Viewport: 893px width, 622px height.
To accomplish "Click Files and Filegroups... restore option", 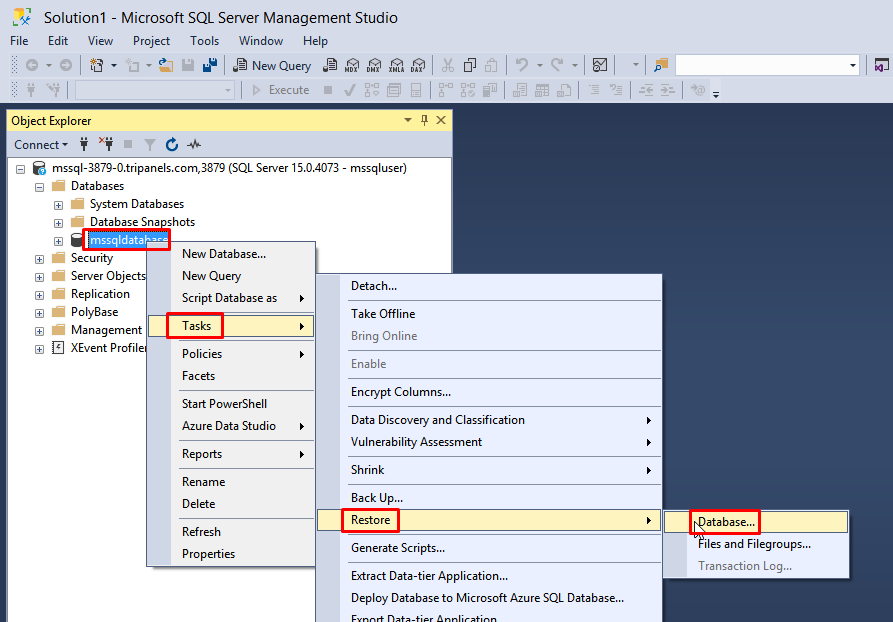I will tap(754, 544).
